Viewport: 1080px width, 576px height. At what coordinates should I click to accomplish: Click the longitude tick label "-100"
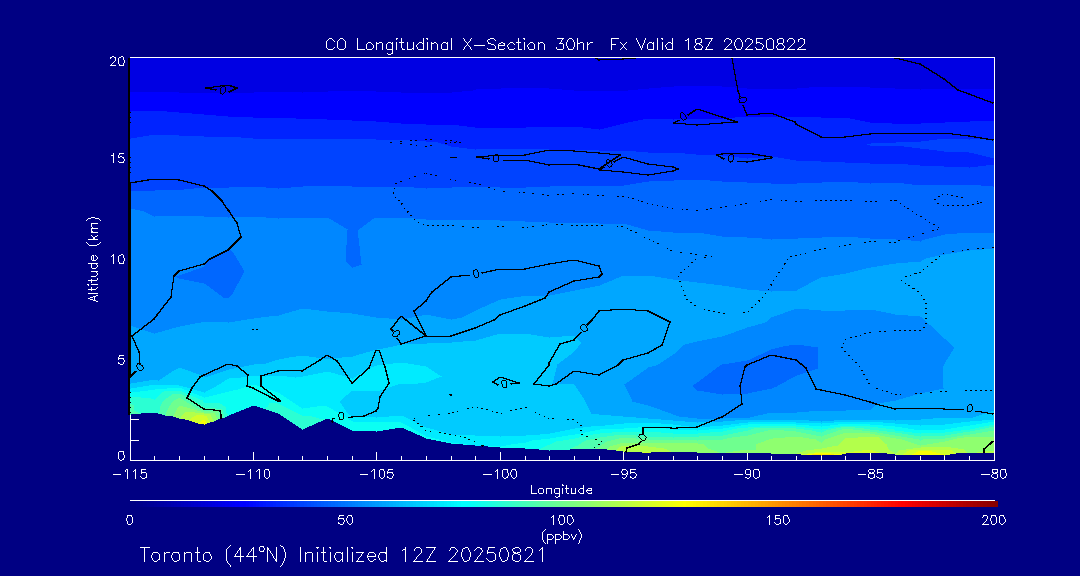tap(499, 475)
